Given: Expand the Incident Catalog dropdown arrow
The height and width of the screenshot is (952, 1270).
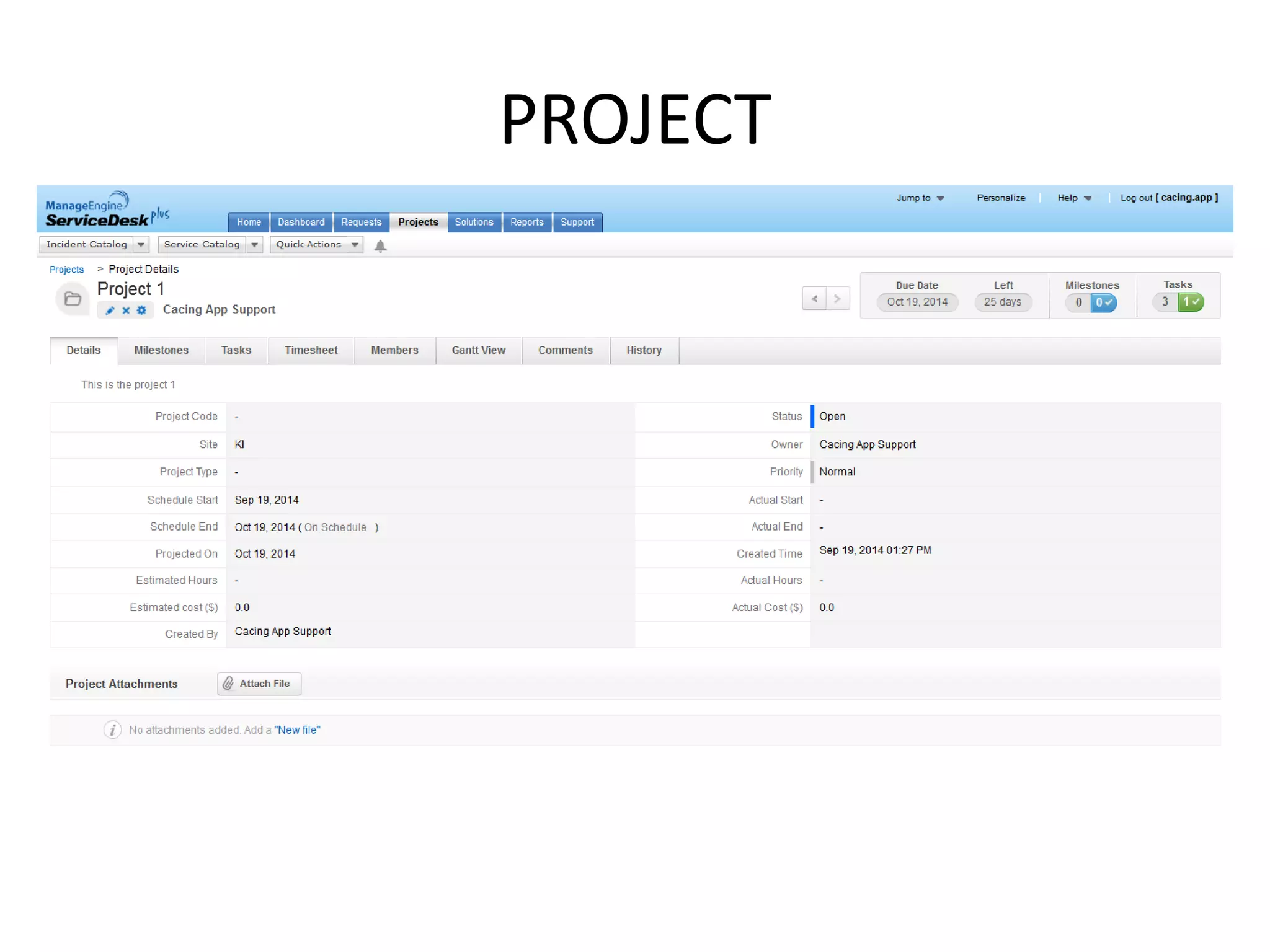Looking at the screenshot, I should pos(141,245).
